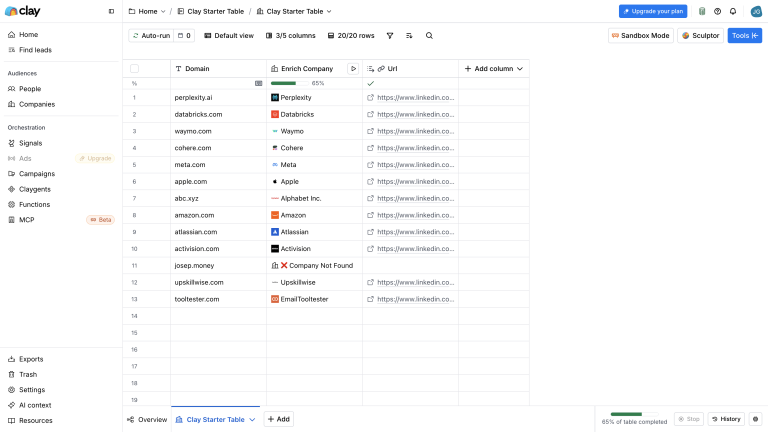Click the Enrich Company 65% progress bar
This screenshot has height=432, width=768.
[x=290, y=83]
